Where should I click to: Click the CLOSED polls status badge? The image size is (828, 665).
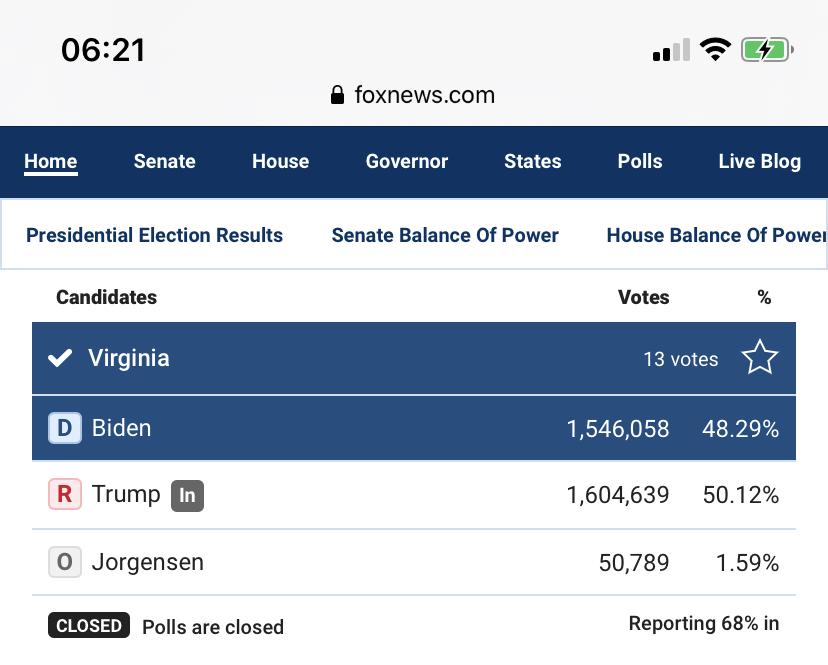tap(89, 625)
